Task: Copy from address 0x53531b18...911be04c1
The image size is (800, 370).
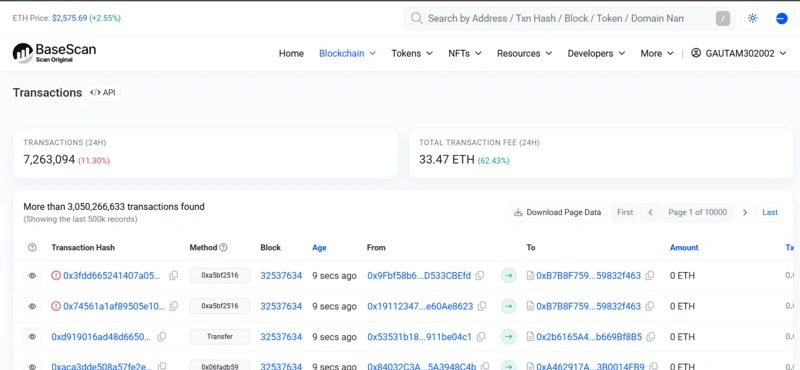Action: [481, 337]
